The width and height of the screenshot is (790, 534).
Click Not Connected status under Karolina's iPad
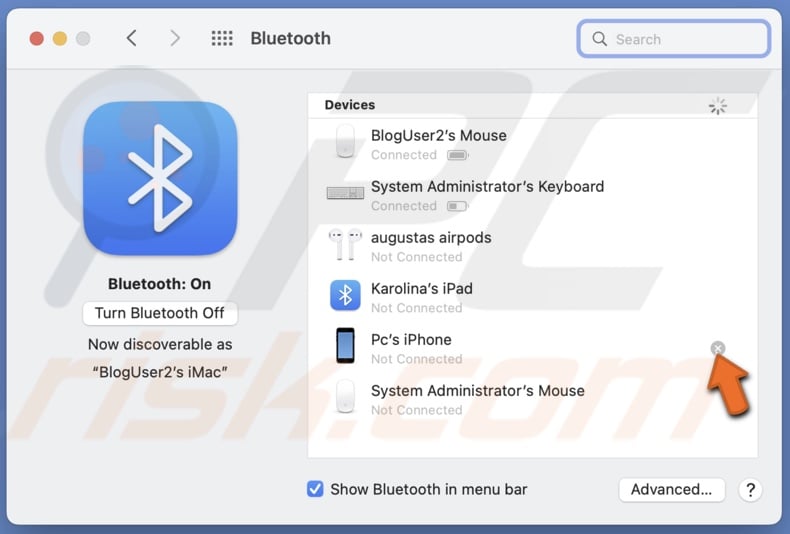click(x=417, y=308)
